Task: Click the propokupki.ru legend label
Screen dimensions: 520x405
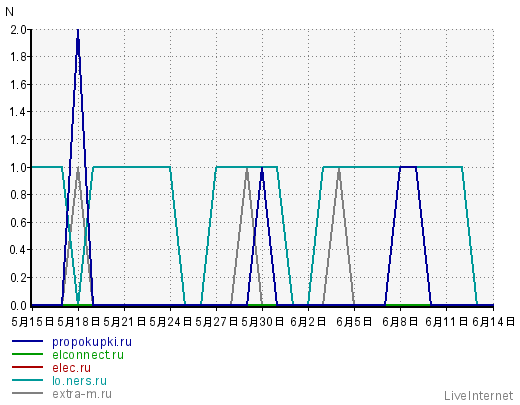Action: (92, 342)
